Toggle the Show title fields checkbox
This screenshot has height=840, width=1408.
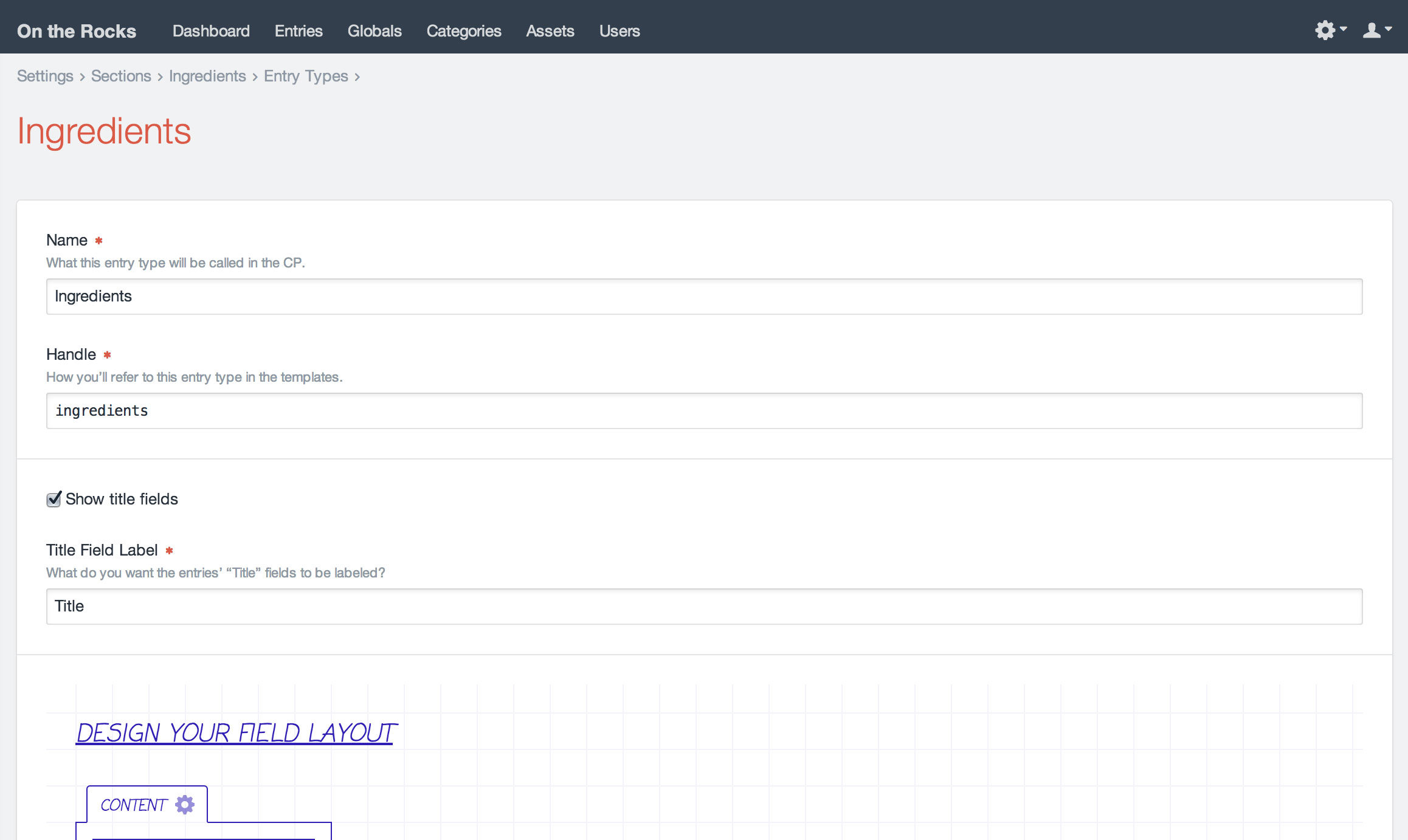[x=54, y=499]
